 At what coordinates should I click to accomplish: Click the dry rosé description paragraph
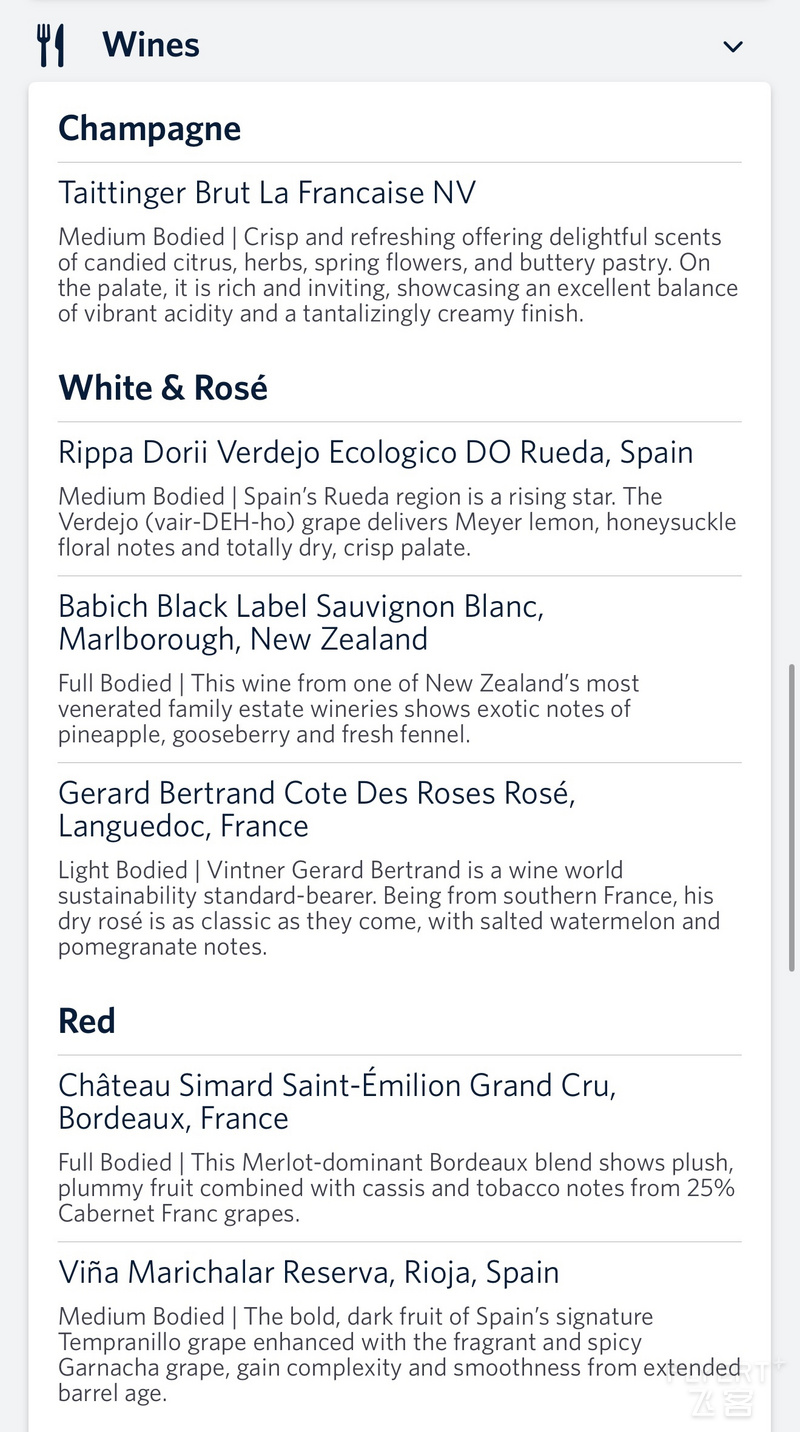[x=389, y=908]
